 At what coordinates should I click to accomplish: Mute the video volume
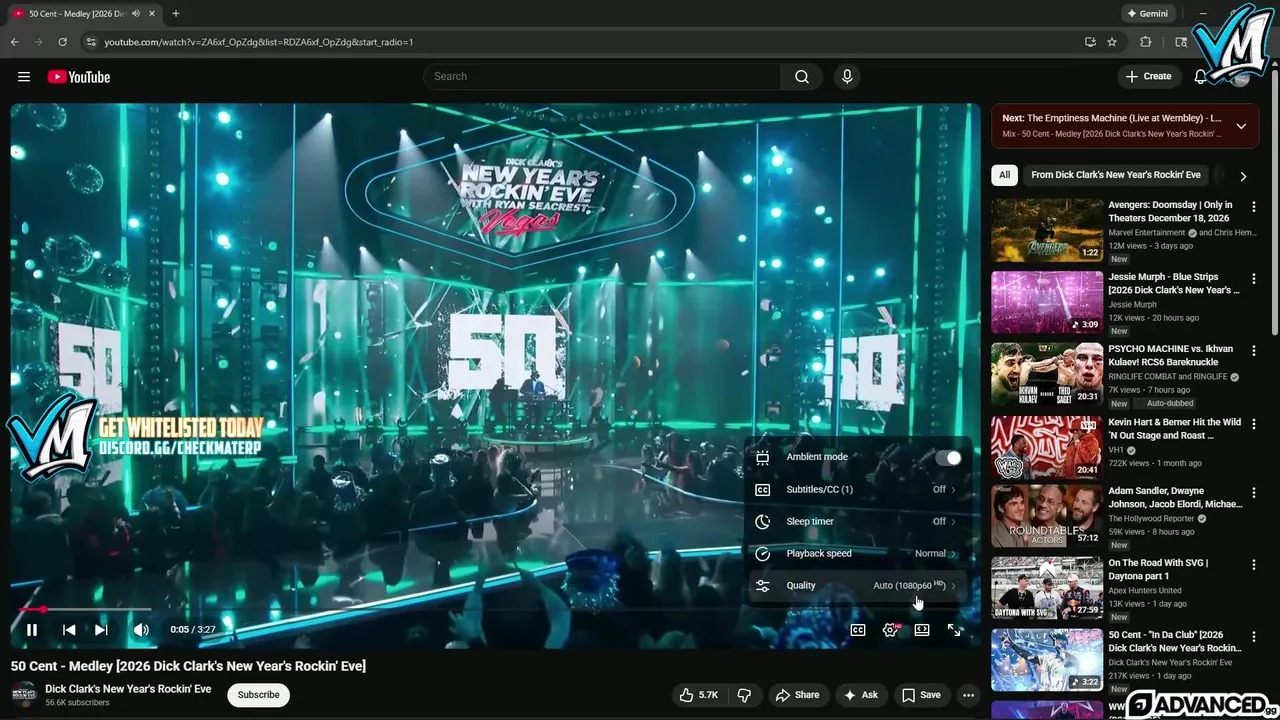[141, 630]
